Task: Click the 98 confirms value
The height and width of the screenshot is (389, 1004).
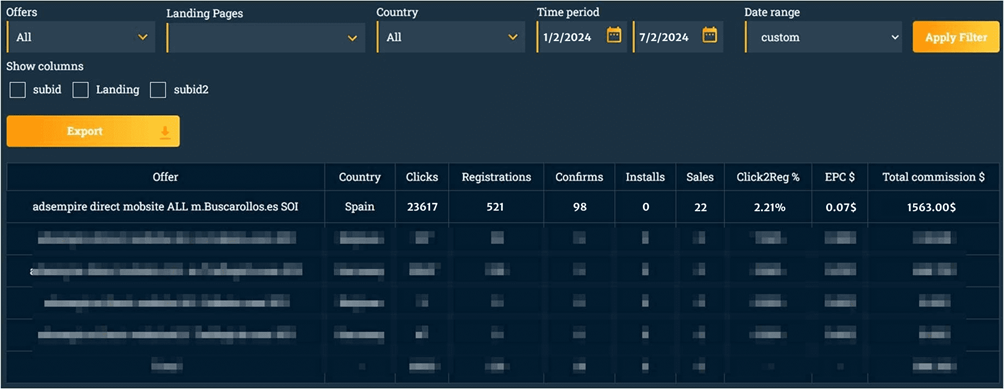Action: 579,207
